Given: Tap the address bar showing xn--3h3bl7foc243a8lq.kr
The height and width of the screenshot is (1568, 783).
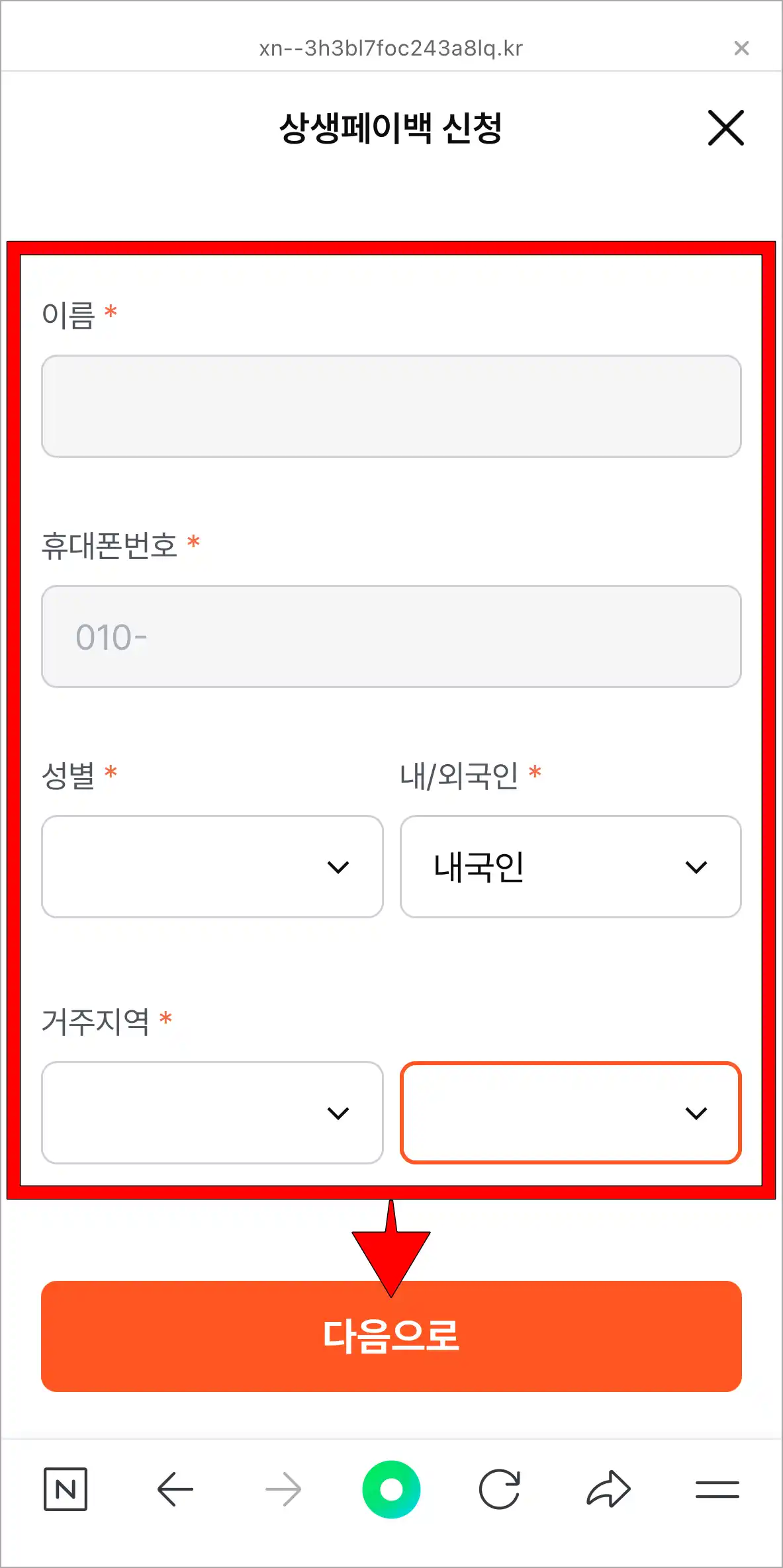Looking at the screenshot, I should pyautogui.click(x=391, y=48).
